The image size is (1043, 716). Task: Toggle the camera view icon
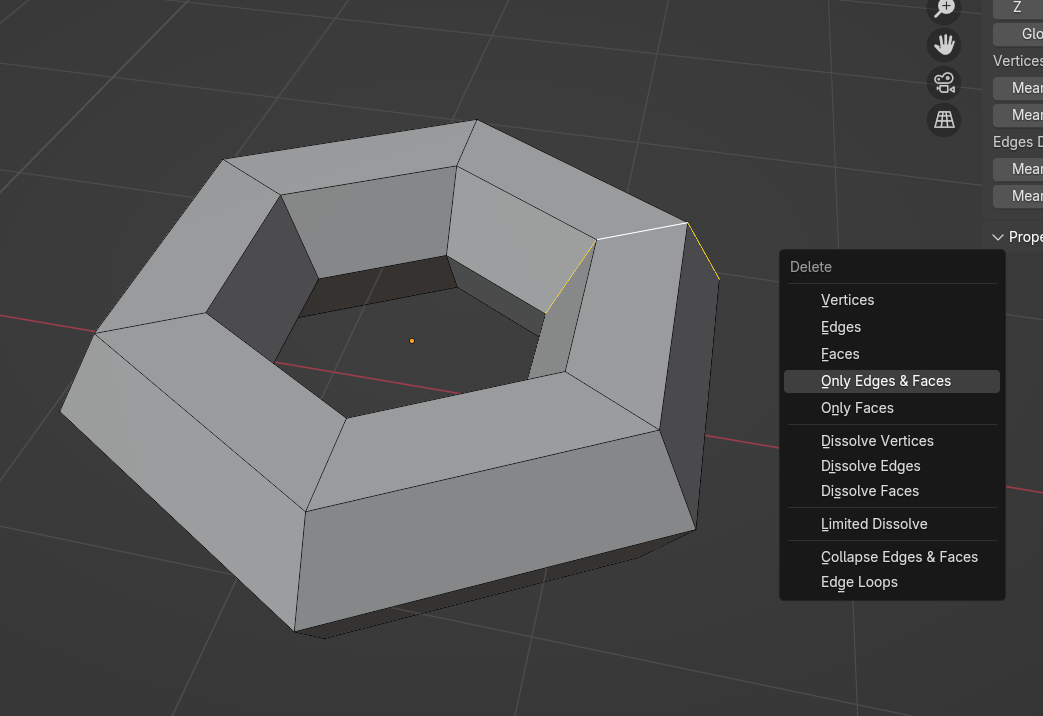point(944,83)
